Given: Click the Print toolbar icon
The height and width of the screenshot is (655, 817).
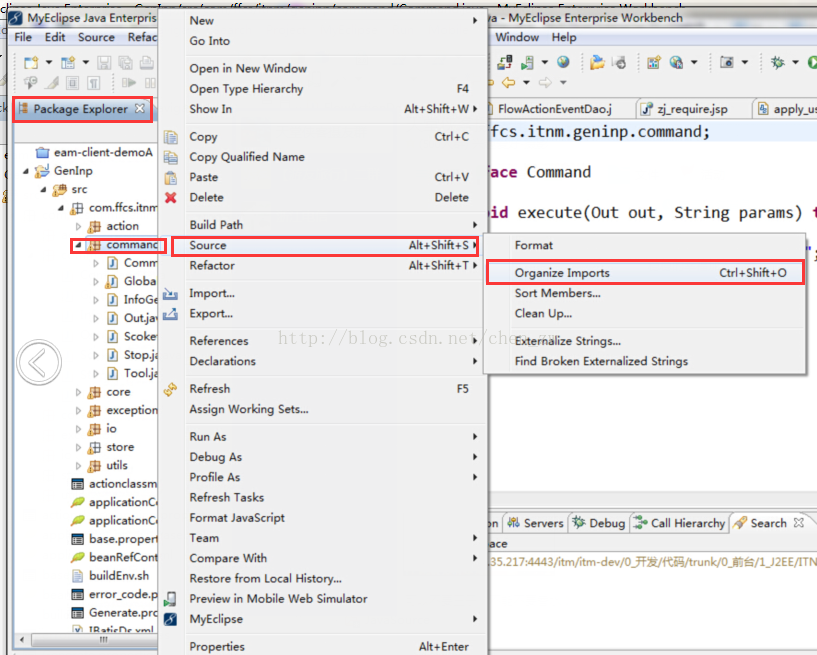Looking at the screenshot, I should (x=147, y=63).
